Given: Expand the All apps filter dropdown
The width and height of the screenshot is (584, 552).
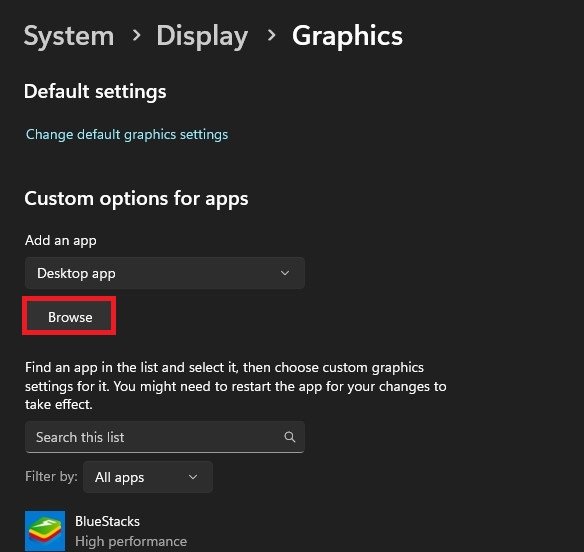Looking at the screenshot, I should tap(148, 477).
